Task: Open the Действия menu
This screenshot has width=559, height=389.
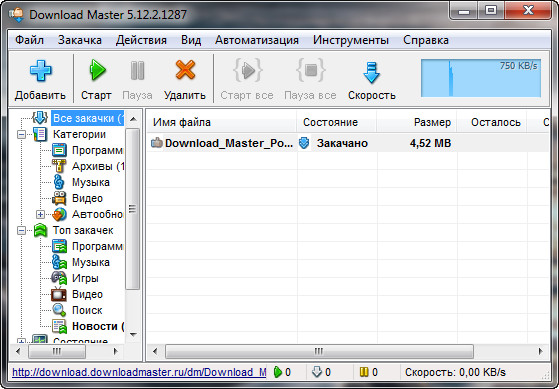Action: (x=141, y=40)
